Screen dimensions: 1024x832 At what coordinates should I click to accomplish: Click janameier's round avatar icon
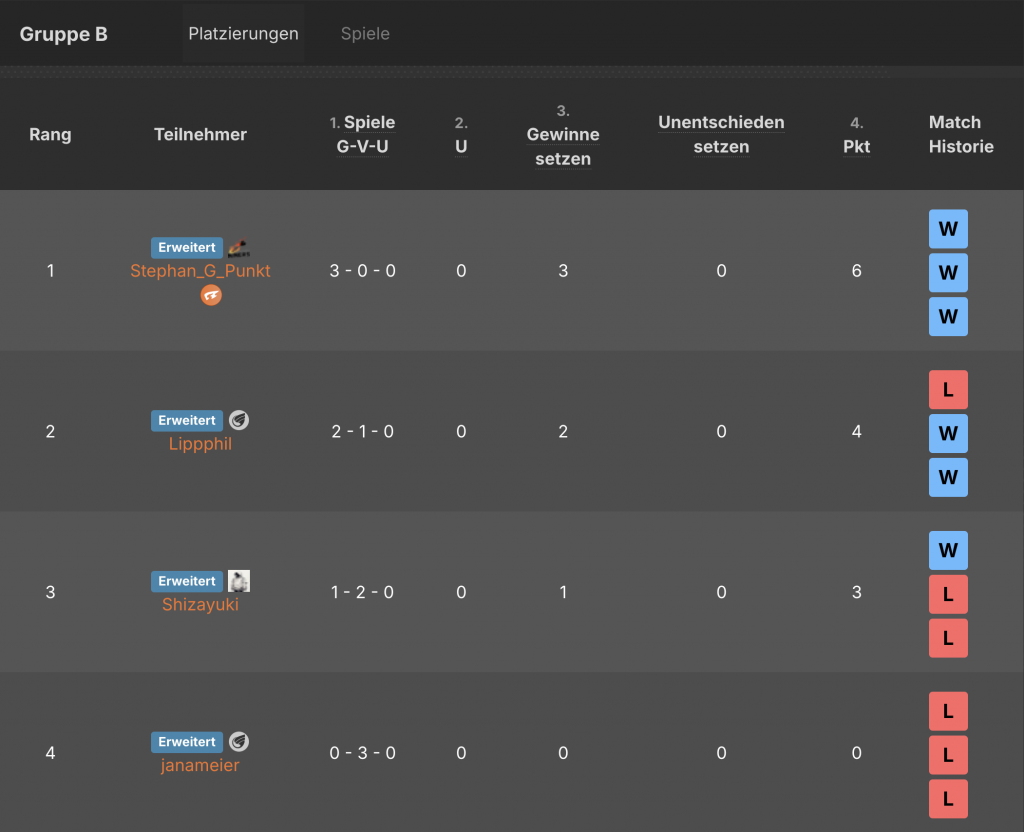click(238, 742)
